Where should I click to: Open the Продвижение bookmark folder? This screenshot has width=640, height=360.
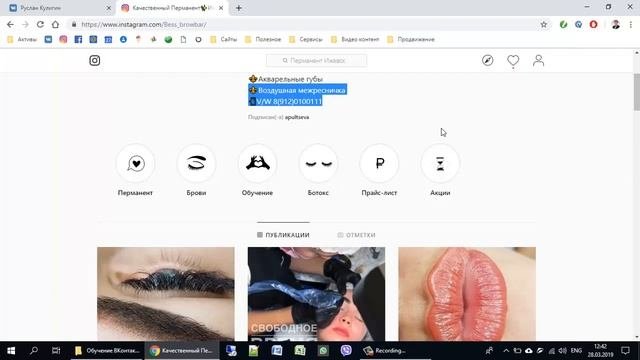coord(411,39)
